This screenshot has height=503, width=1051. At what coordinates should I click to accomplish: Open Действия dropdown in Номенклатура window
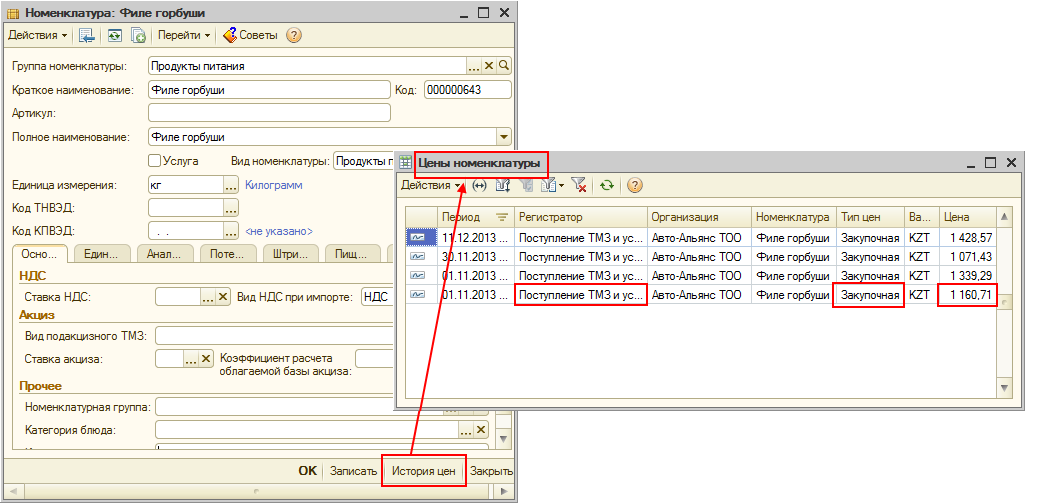(37, 35)
